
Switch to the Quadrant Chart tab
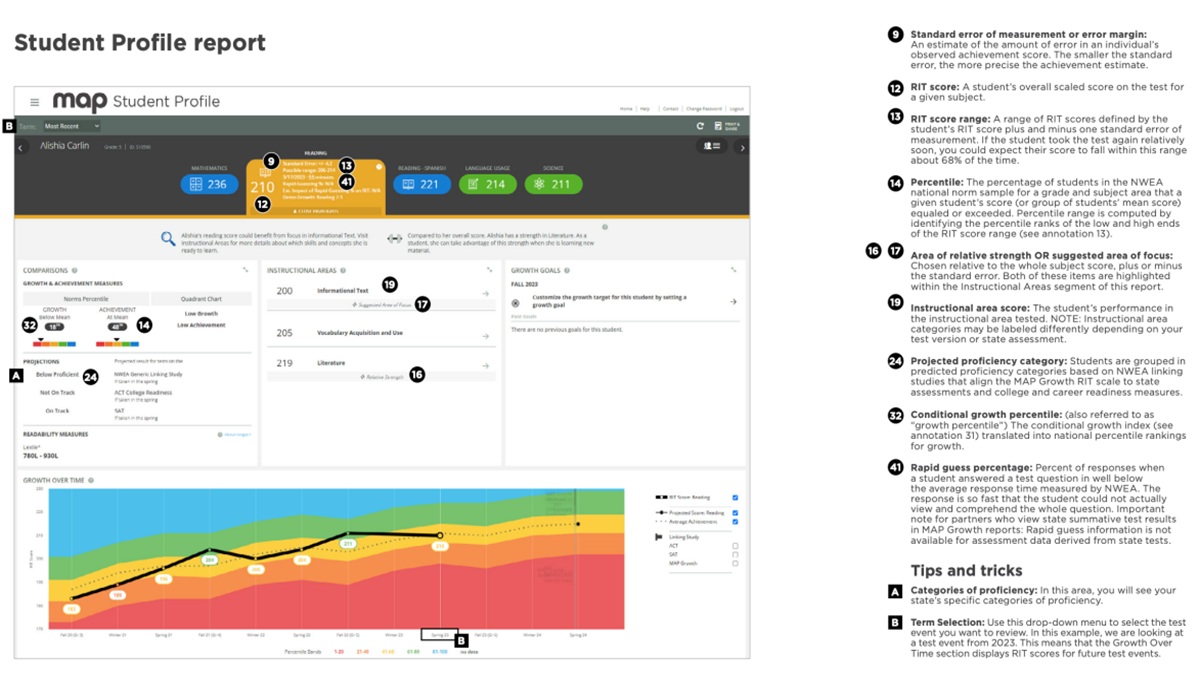coord(200,298)
